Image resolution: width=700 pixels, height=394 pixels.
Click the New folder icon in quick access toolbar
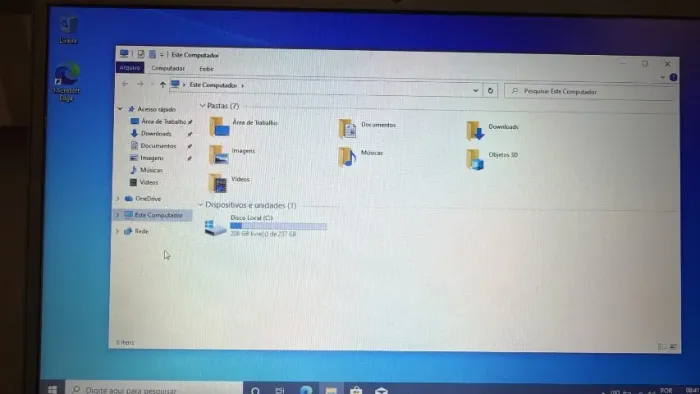(x=152, y=54)
